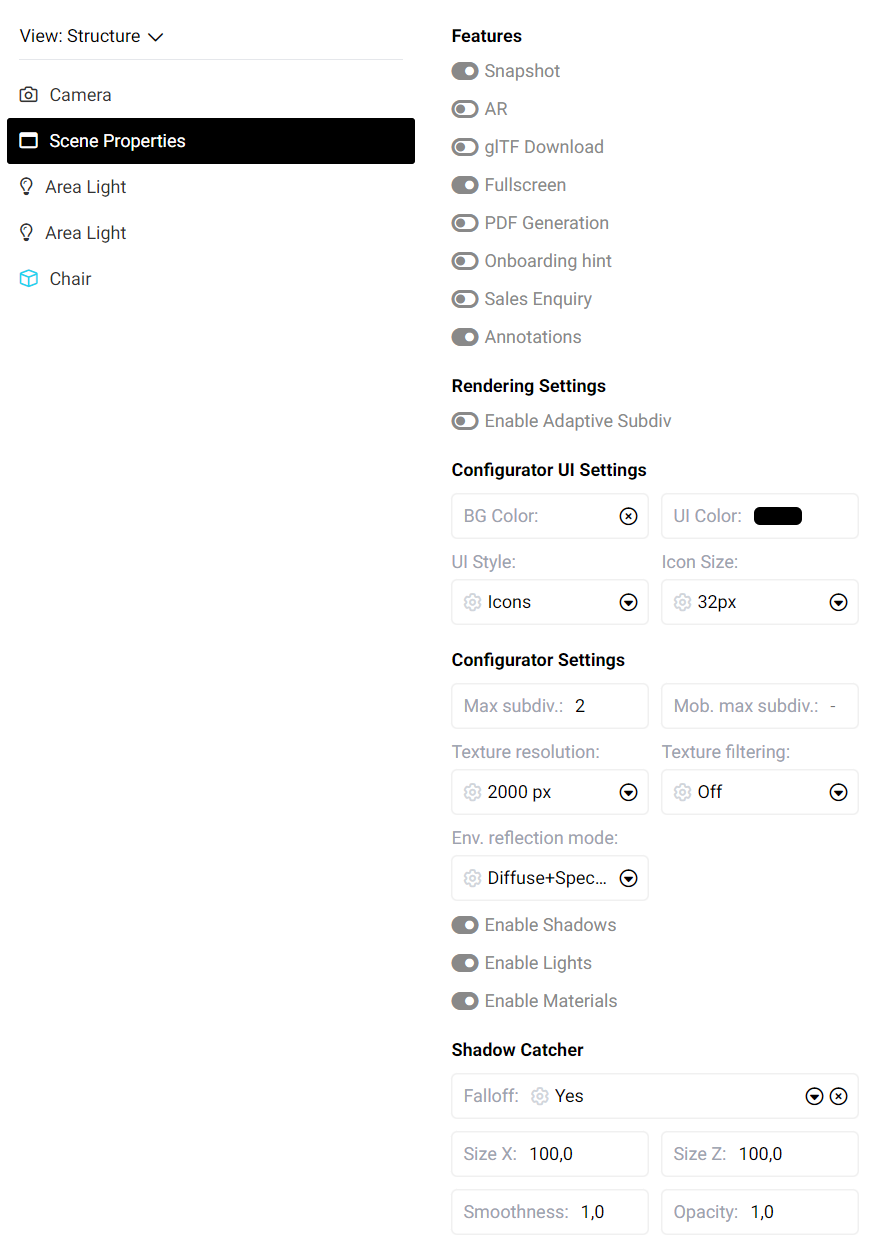Viewport: 871px width, 1245px height.
Task: Clear the BG Color field with X icon
Action: [628, 516]
